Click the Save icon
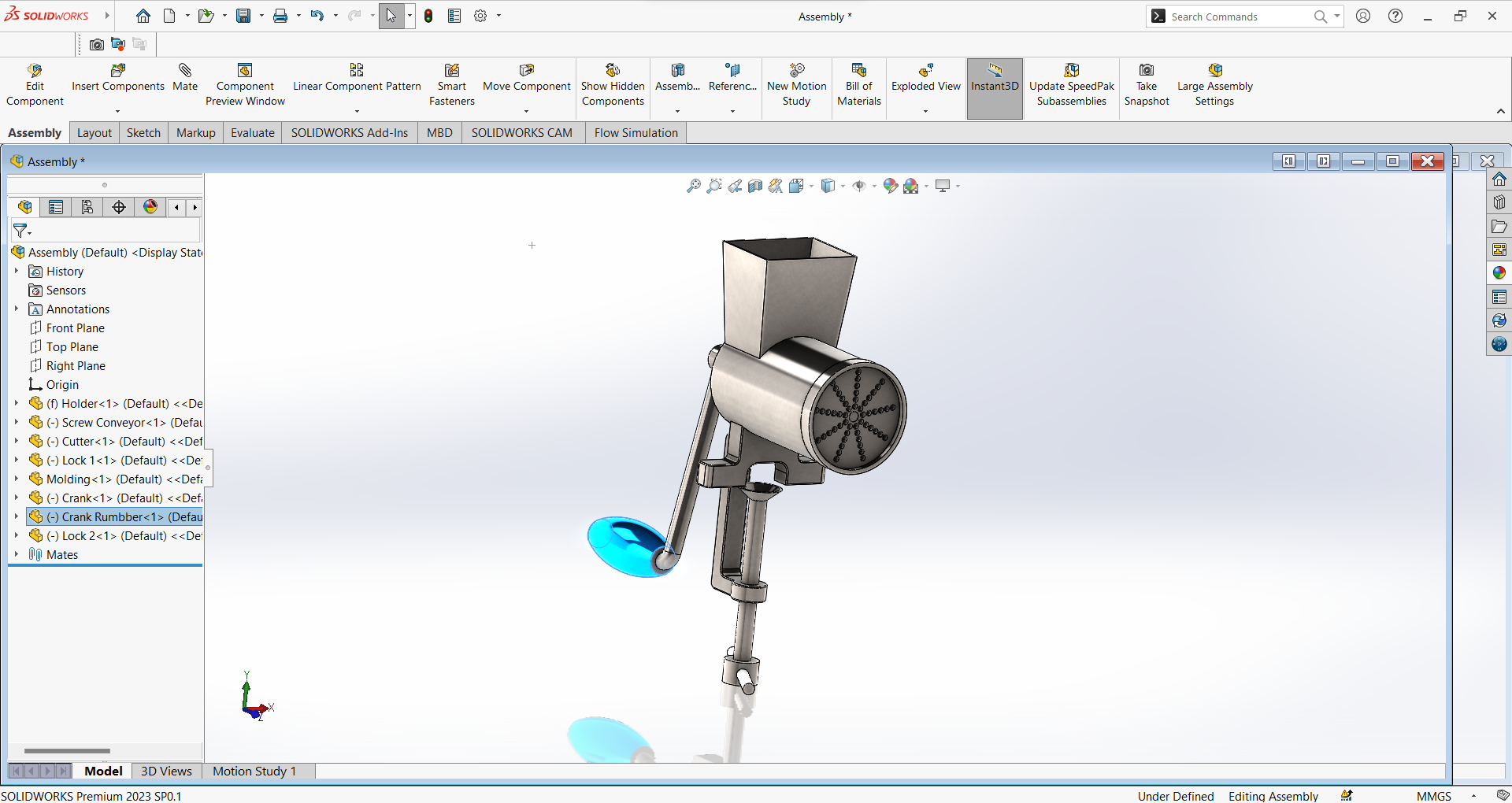This screenshot has width=1512, height=803. 243,16
